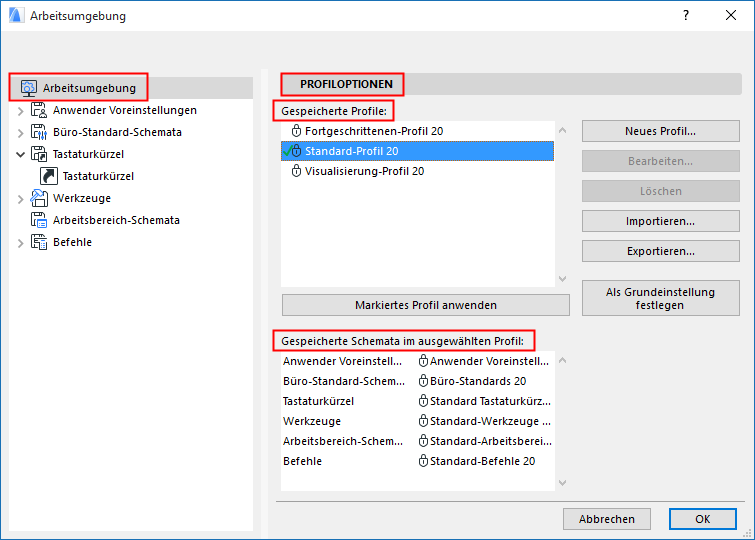The image size is (755, 540).
Task: Click the Arbeitsbereich-Schemata tree icon
Action: 39,220
